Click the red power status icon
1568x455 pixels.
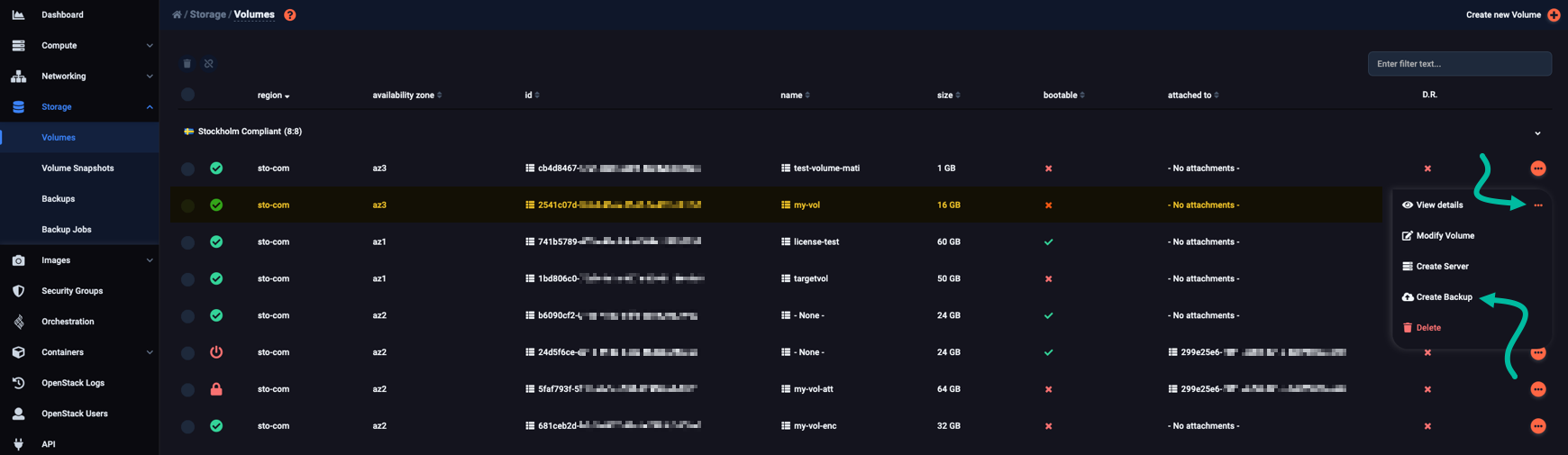coord(216,352)
